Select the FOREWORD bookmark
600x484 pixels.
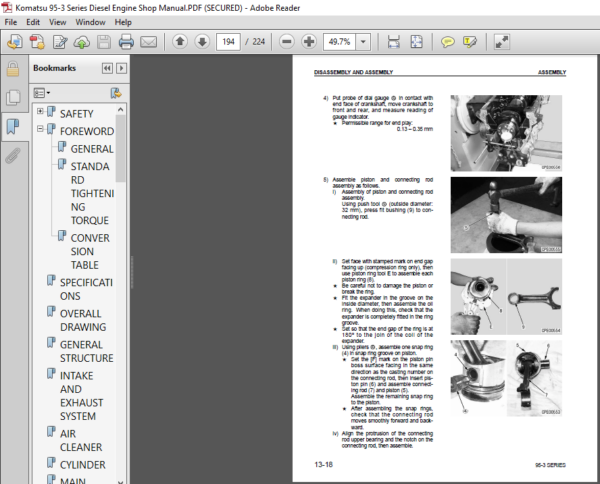tap(87, 131)
